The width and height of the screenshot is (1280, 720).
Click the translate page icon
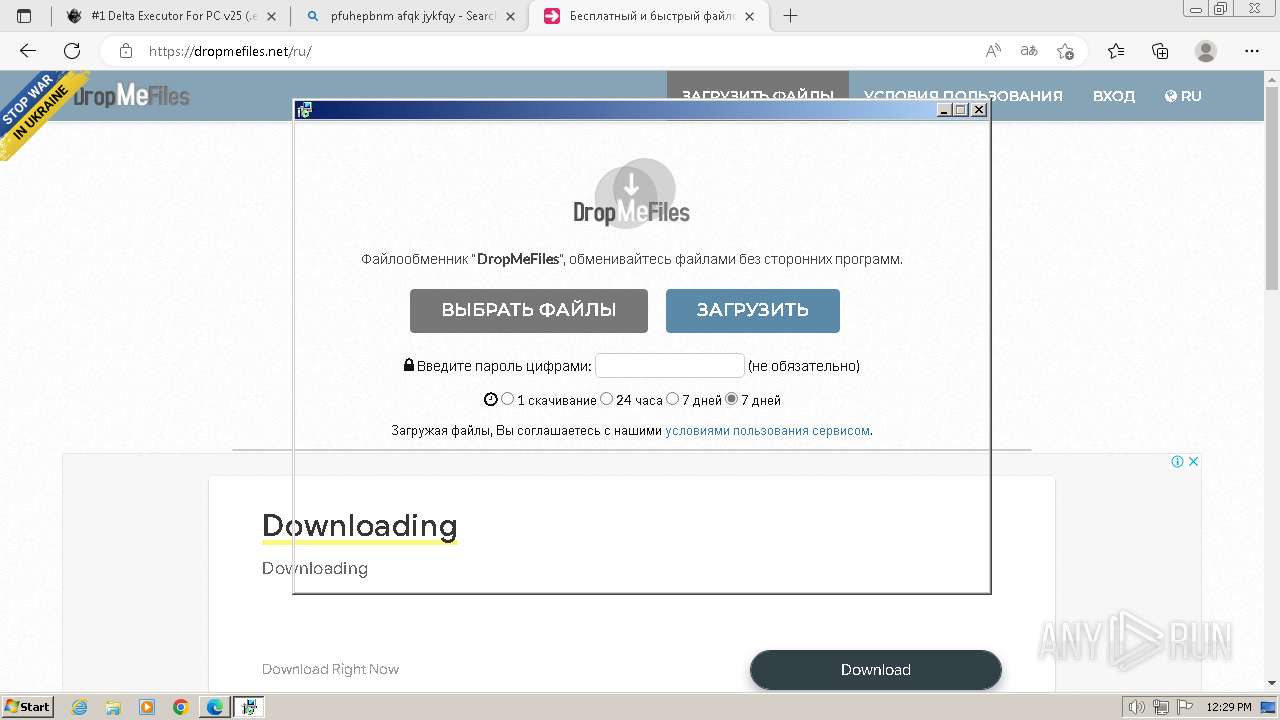click(x=1029, y=51)
